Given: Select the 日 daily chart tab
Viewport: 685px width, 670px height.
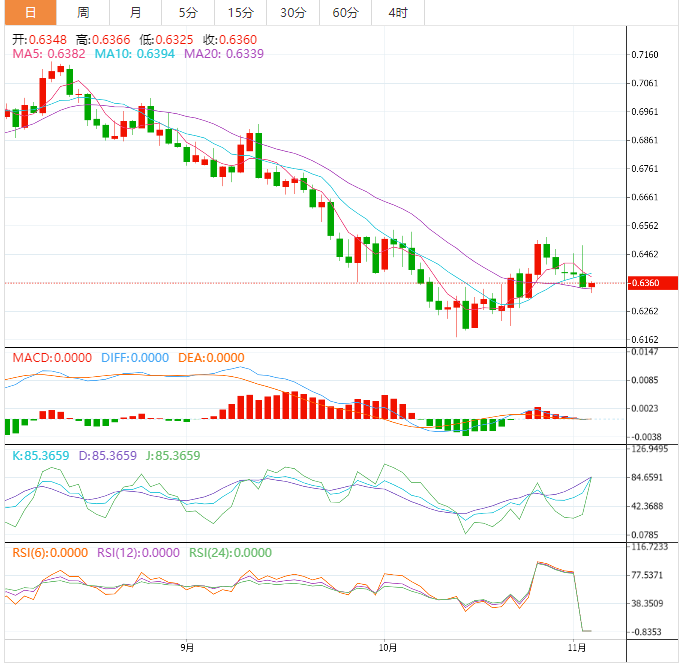Looking at the screenshot, I should tap(30, 12).
